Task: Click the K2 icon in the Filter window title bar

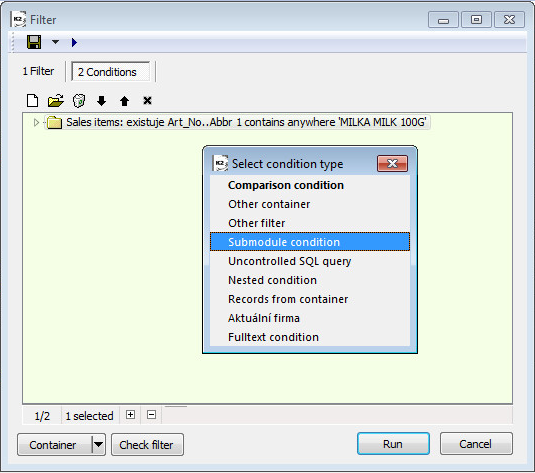Action: pos(18,19)
